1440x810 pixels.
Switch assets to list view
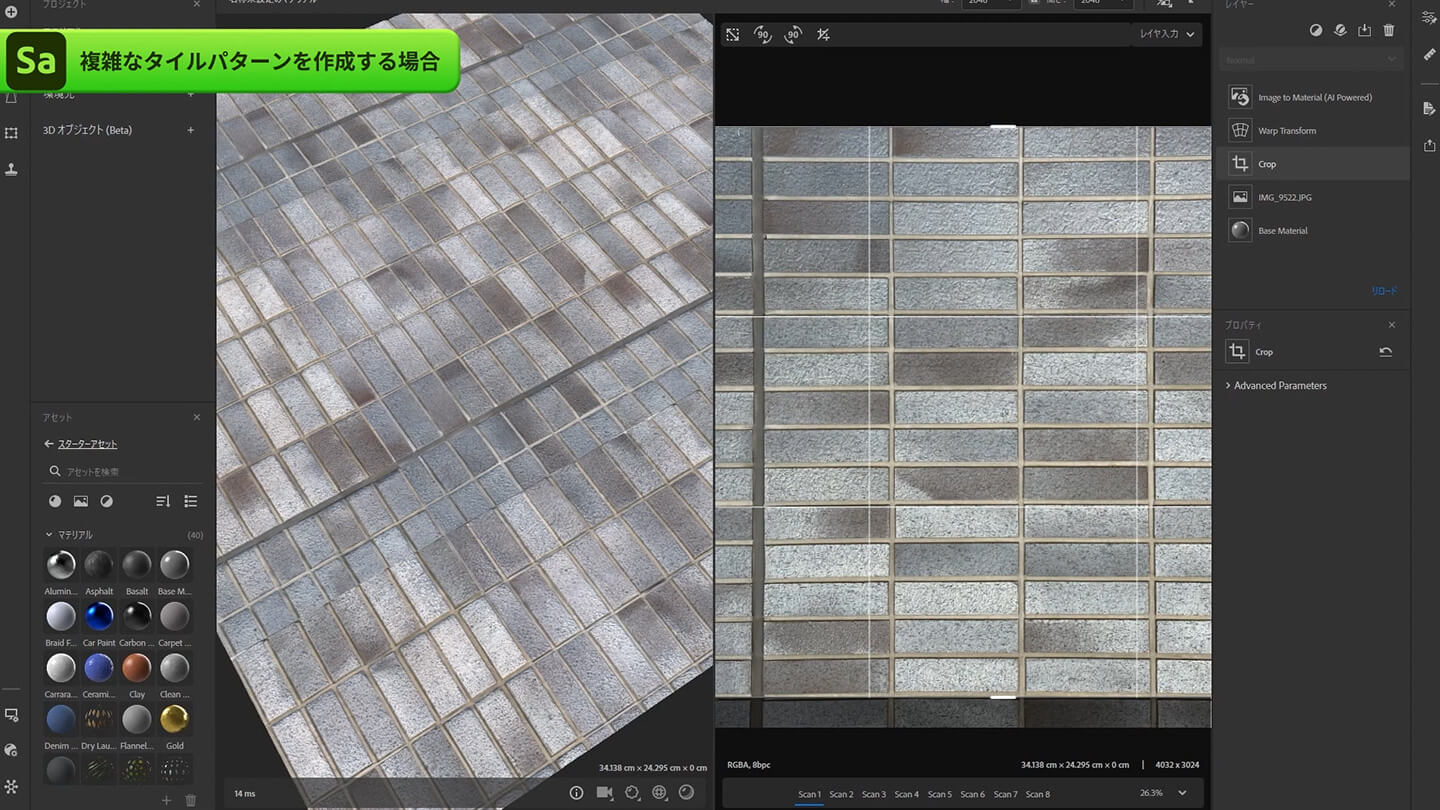coord(191,501)
